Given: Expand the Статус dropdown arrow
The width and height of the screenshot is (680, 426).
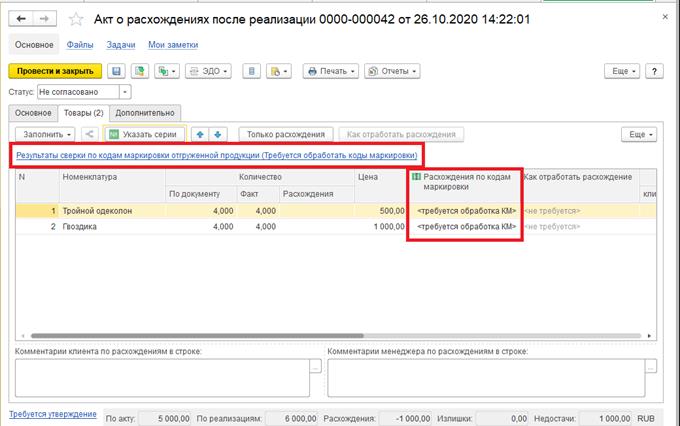Looking at the screenshot, I should point(125,92).
